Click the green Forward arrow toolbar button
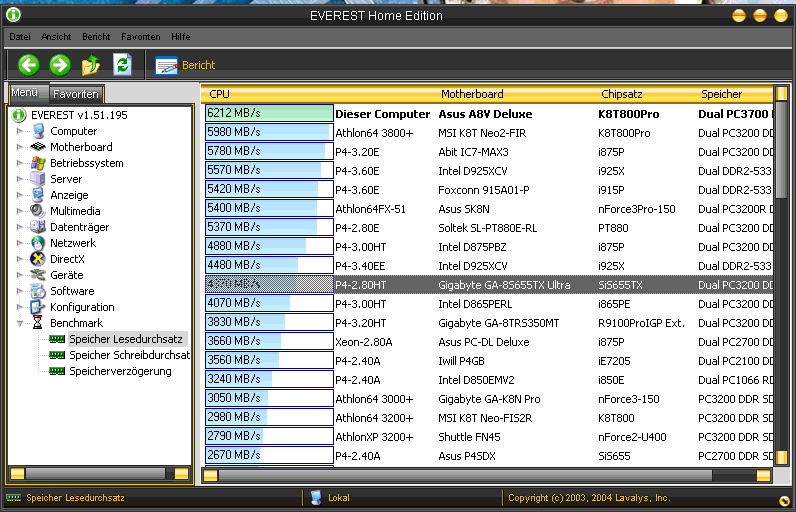Image resolution: width=796 pixels, height=512 pixels. 60,65
